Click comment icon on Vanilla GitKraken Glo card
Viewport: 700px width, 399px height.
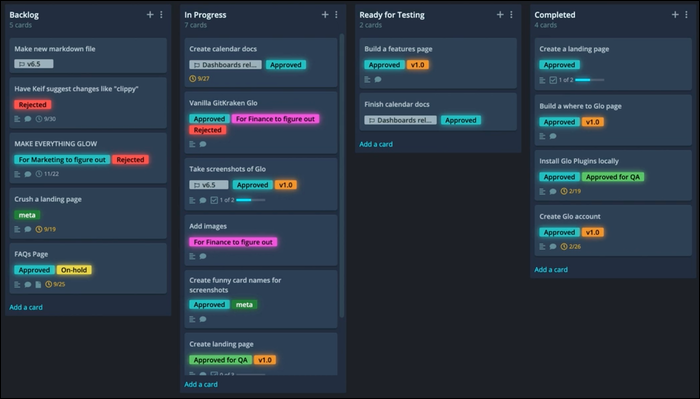(203, 144)
